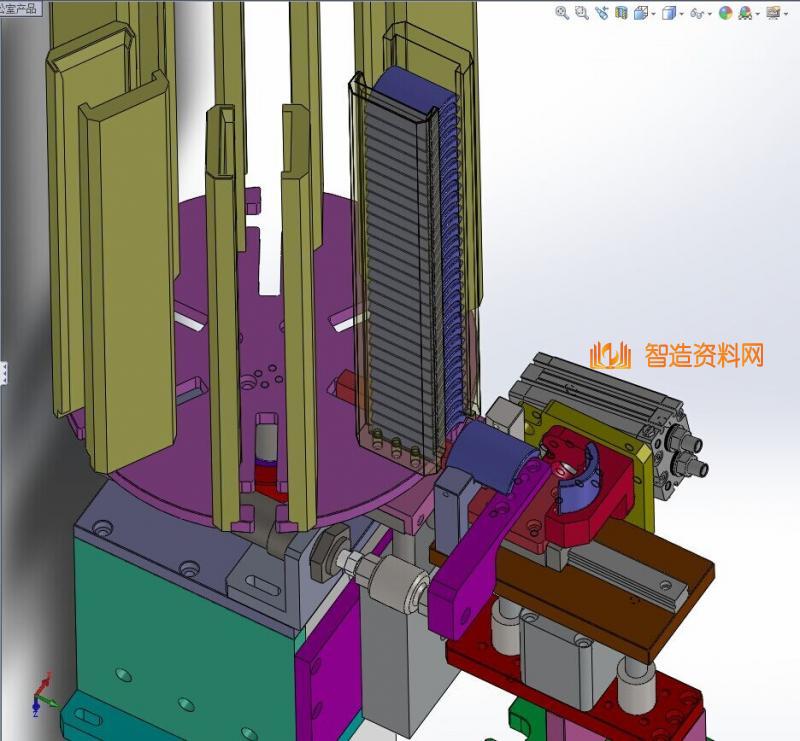
Task: Click the View Orientation cube icon
Action: pyautogui.click(x=640, y=13)
